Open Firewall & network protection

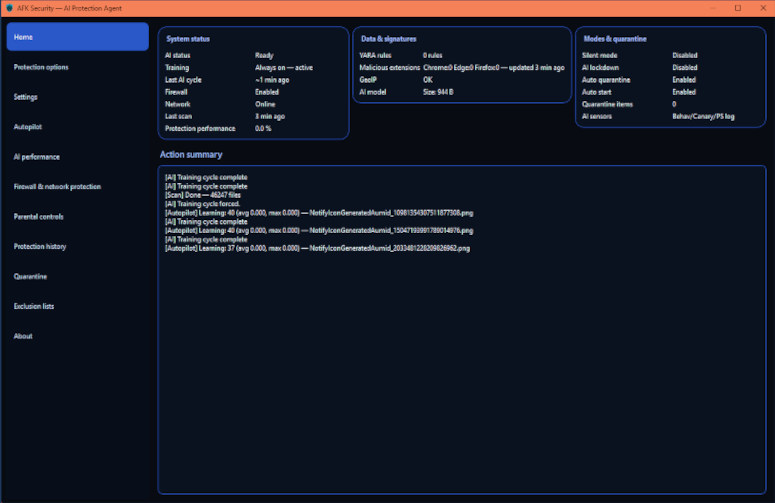tap(77, 187)
